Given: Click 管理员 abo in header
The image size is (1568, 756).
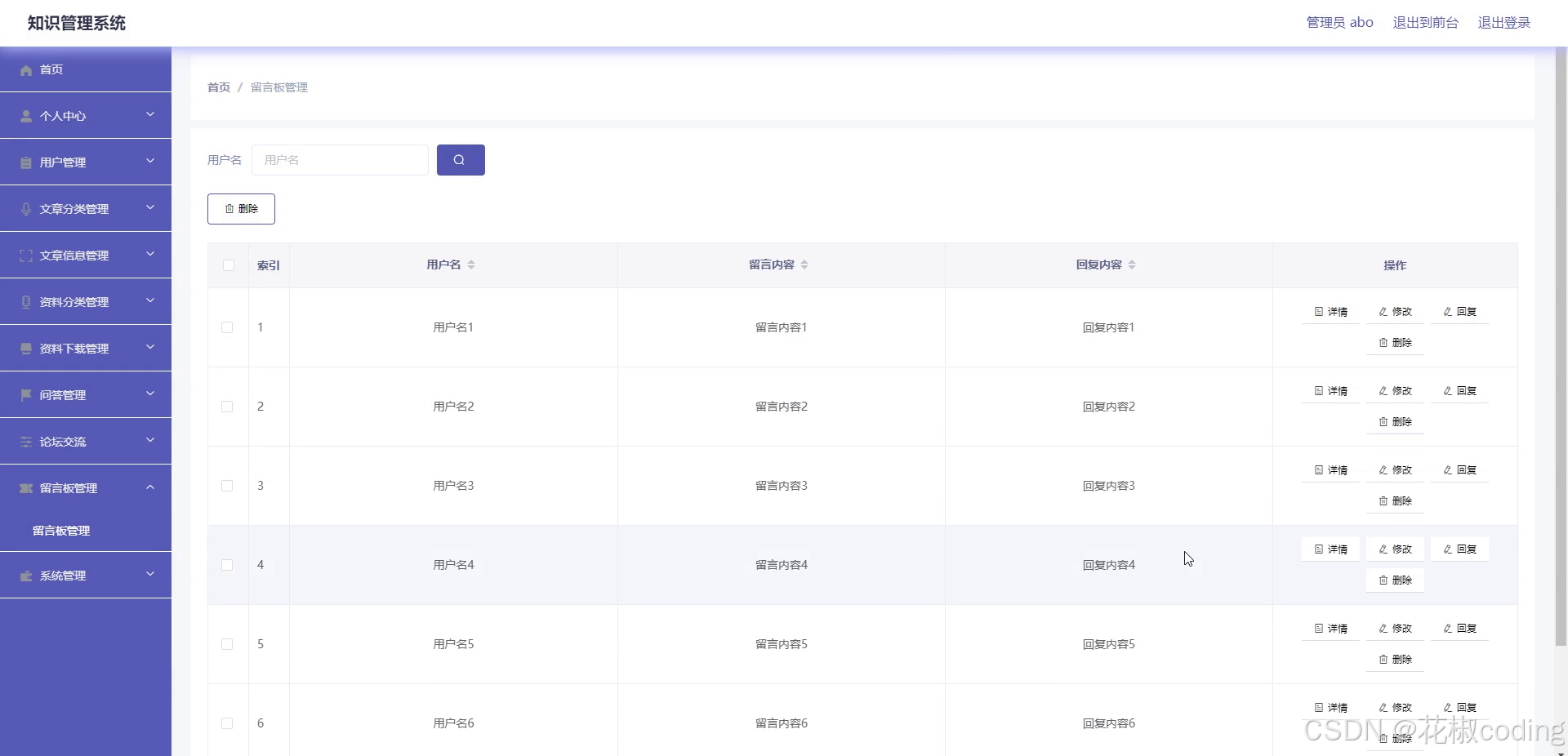Looking at the screenshot, I should click(x=1339, y=23).
